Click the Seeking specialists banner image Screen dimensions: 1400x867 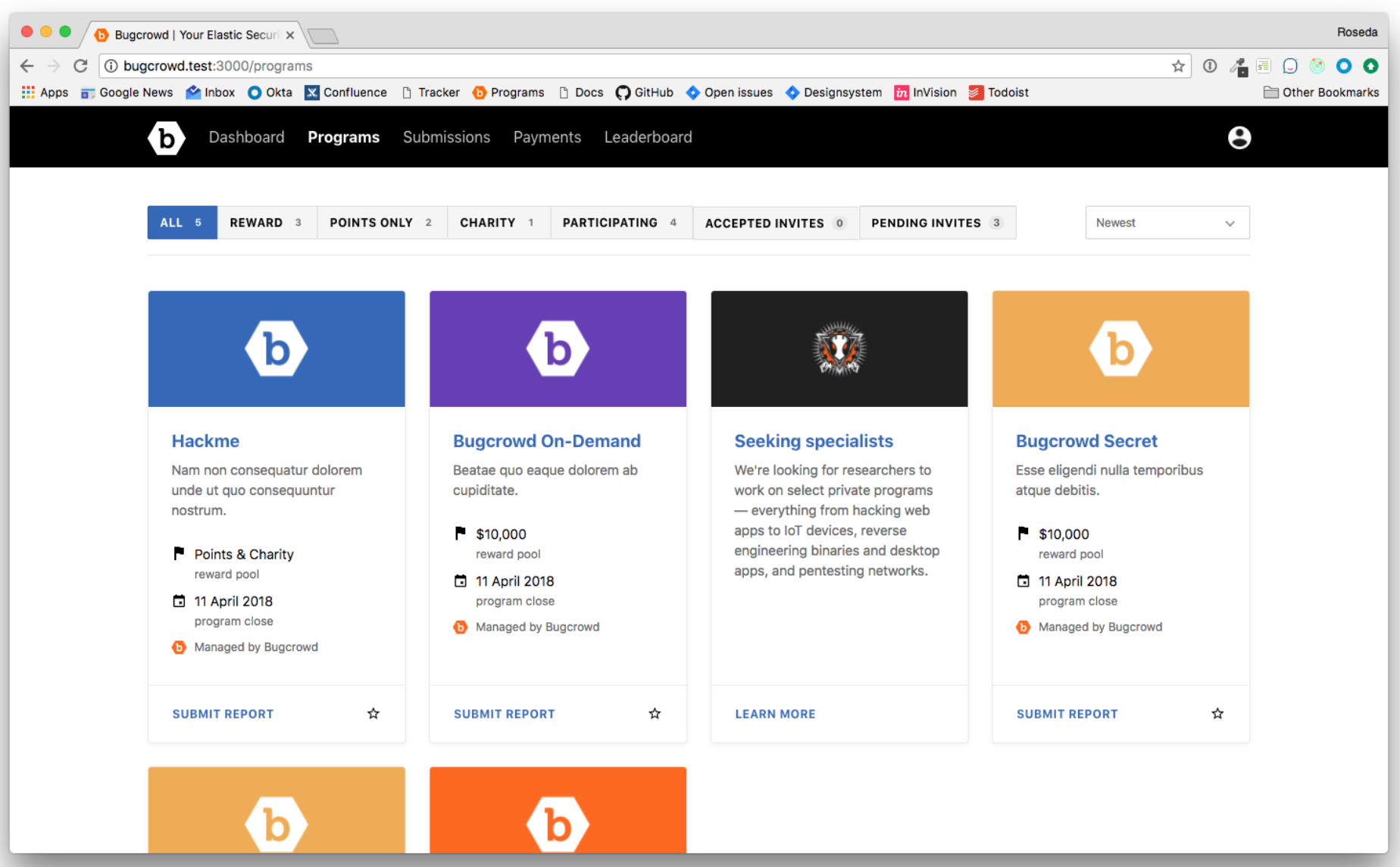click(x=839, y=349)
